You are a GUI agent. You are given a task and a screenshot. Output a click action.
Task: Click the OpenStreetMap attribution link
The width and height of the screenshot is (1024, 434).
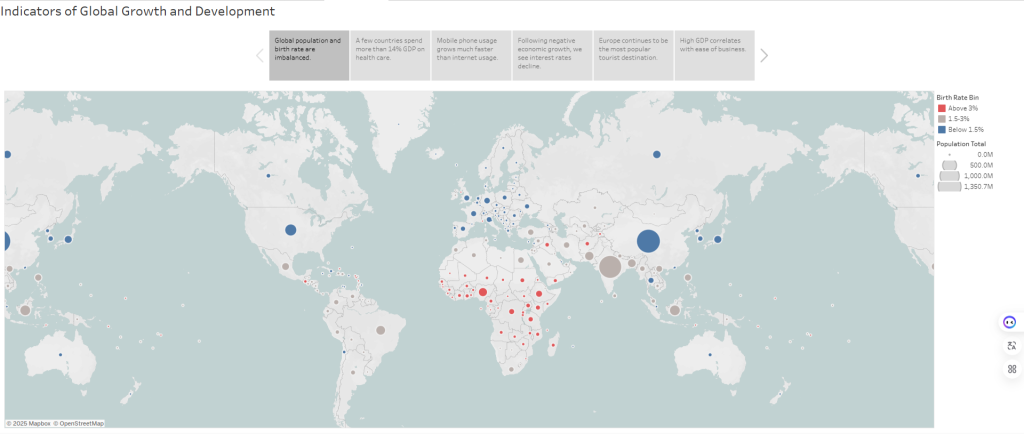pyautogui.click(x=81, y=424)
